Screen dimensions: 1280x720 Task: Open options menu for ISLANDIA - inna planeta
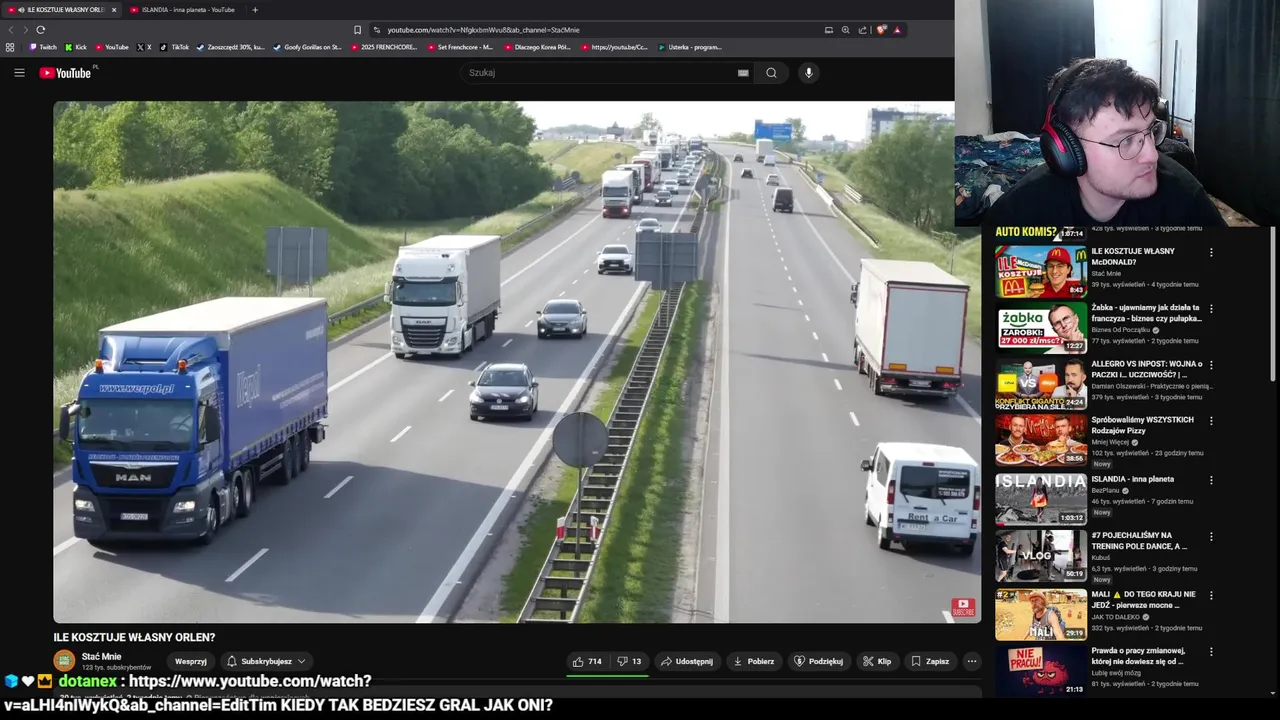1211,480
